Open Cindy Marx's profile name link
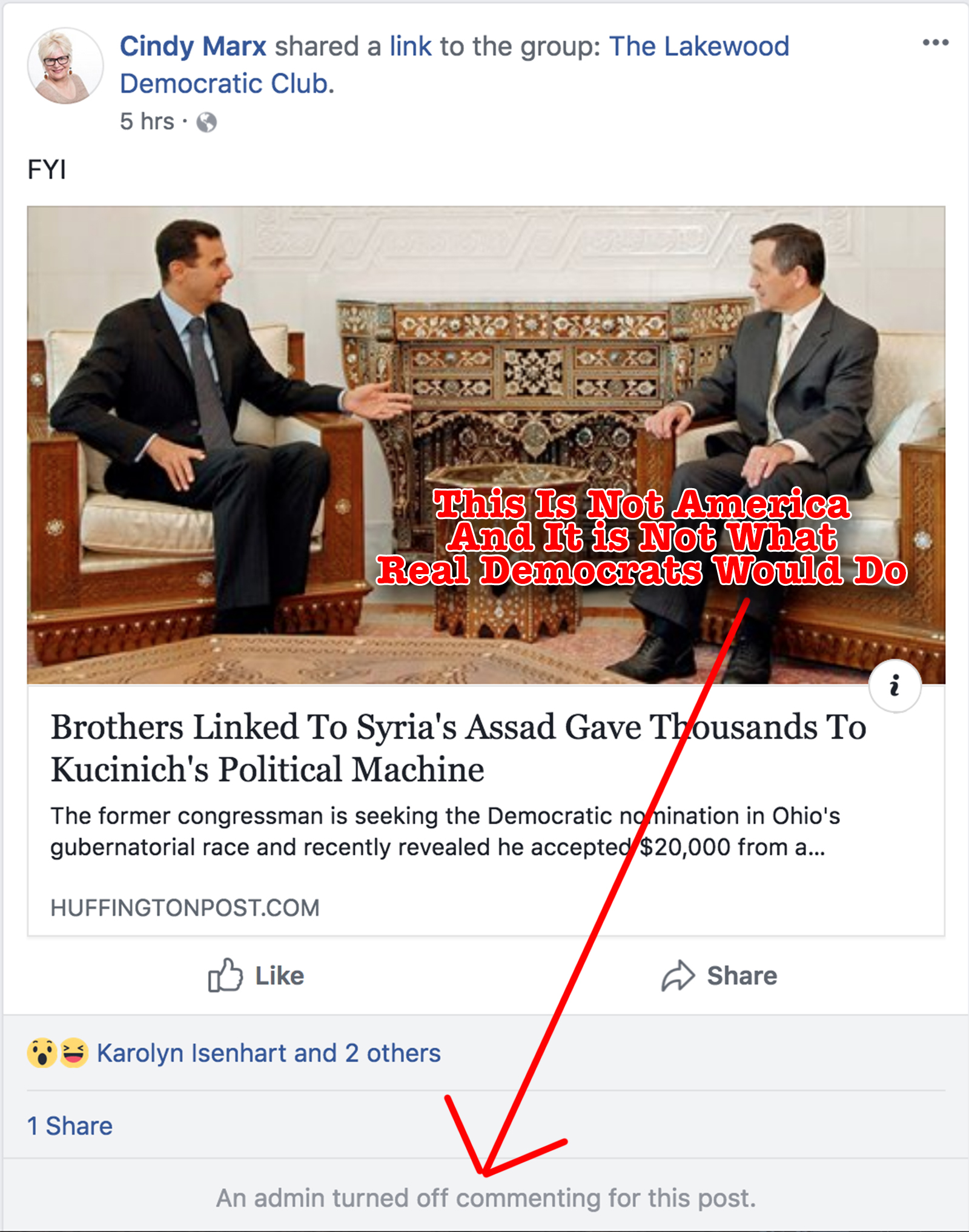This screenshot has height=1232, width=969. (x=193, y=47)
